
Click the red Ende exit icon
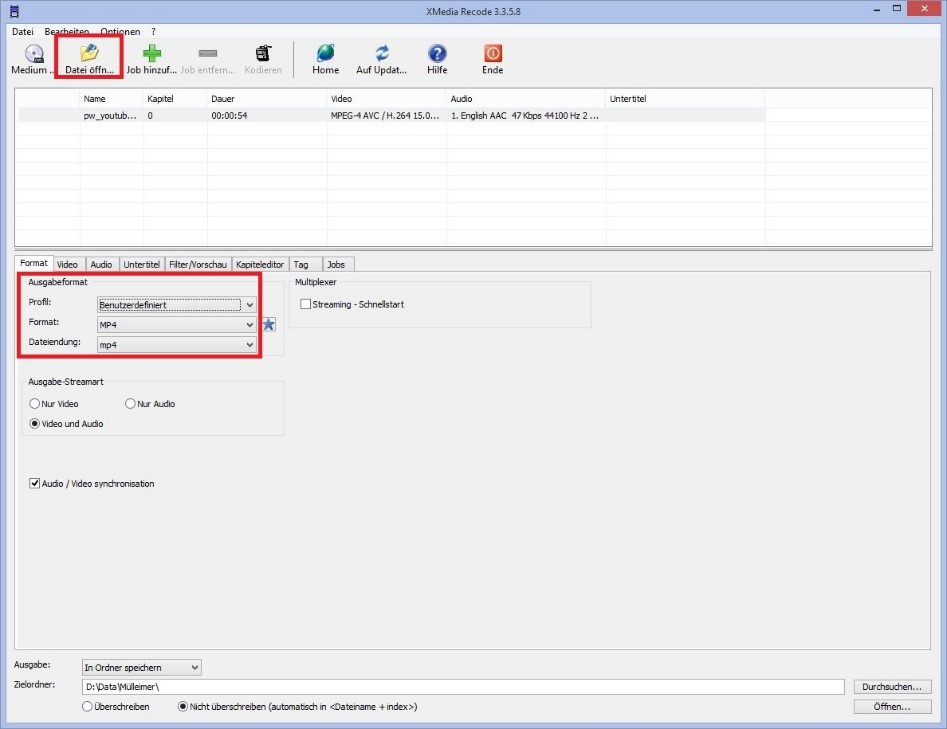492,54
